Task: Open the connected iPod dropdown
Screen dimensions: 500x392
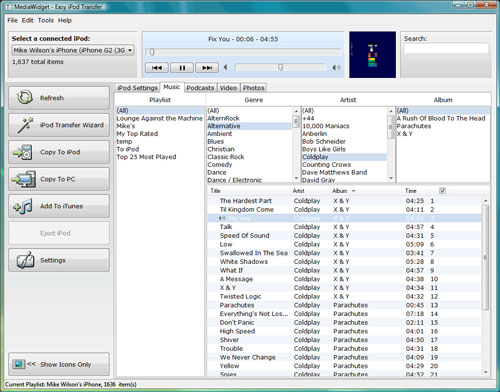Action: pos(73,50)
